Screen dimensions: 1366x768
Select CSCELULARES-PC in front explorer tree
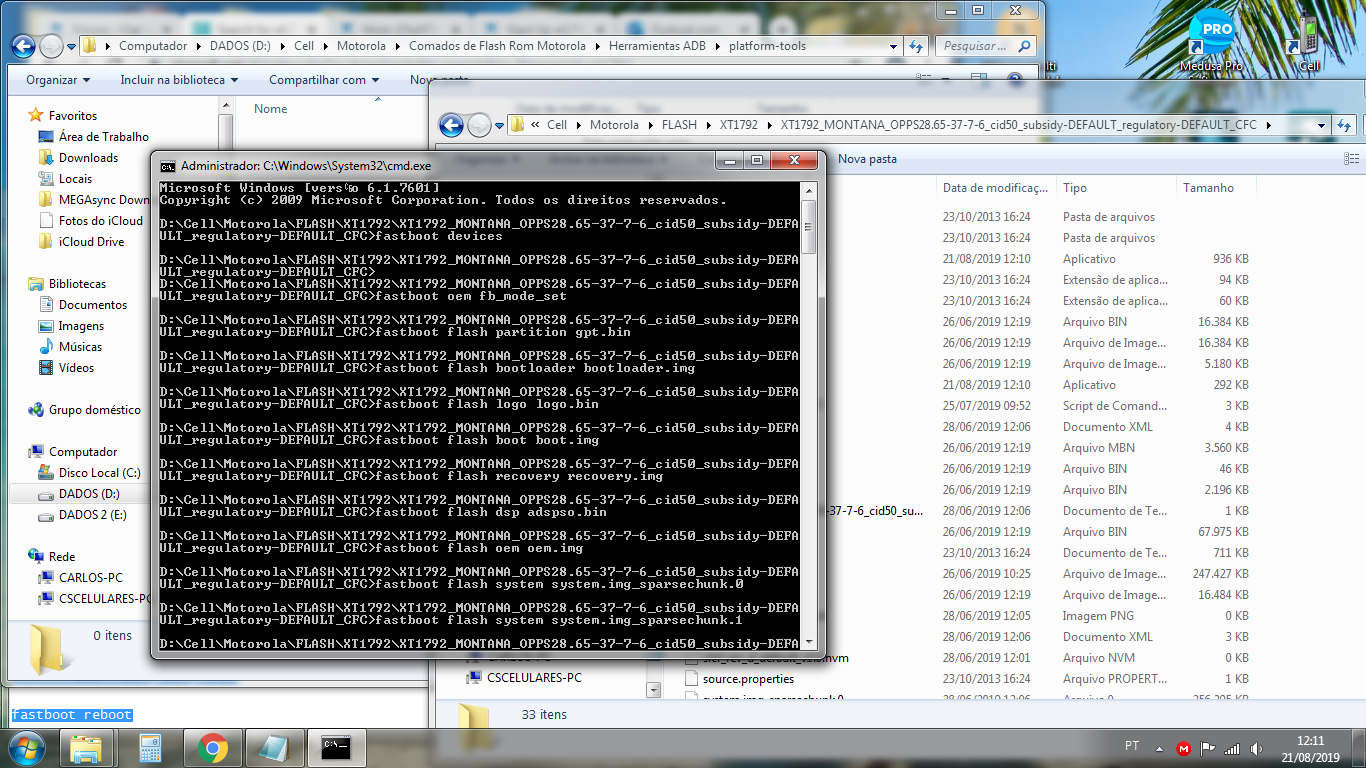tap(525, 678)
